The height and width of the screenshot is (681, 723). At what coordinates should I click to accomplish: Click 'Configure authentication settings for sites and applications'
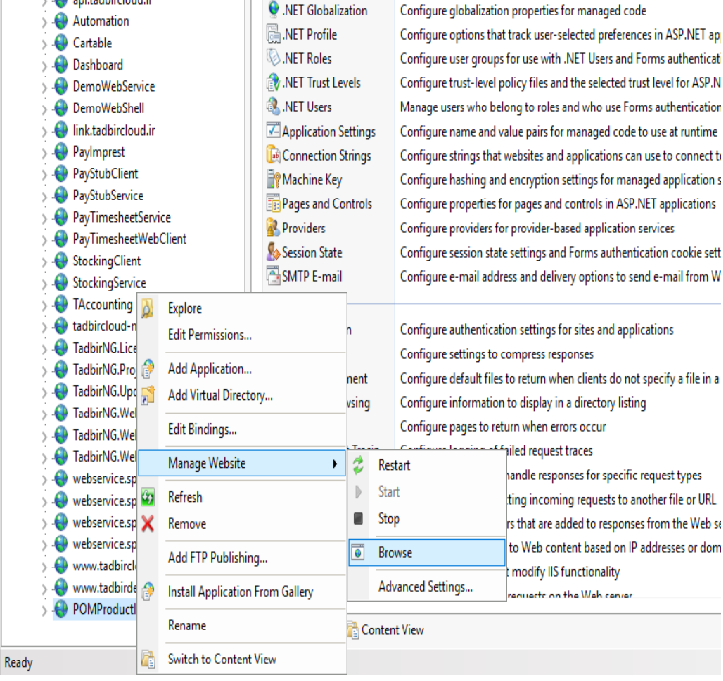click(x=537, y=330)
